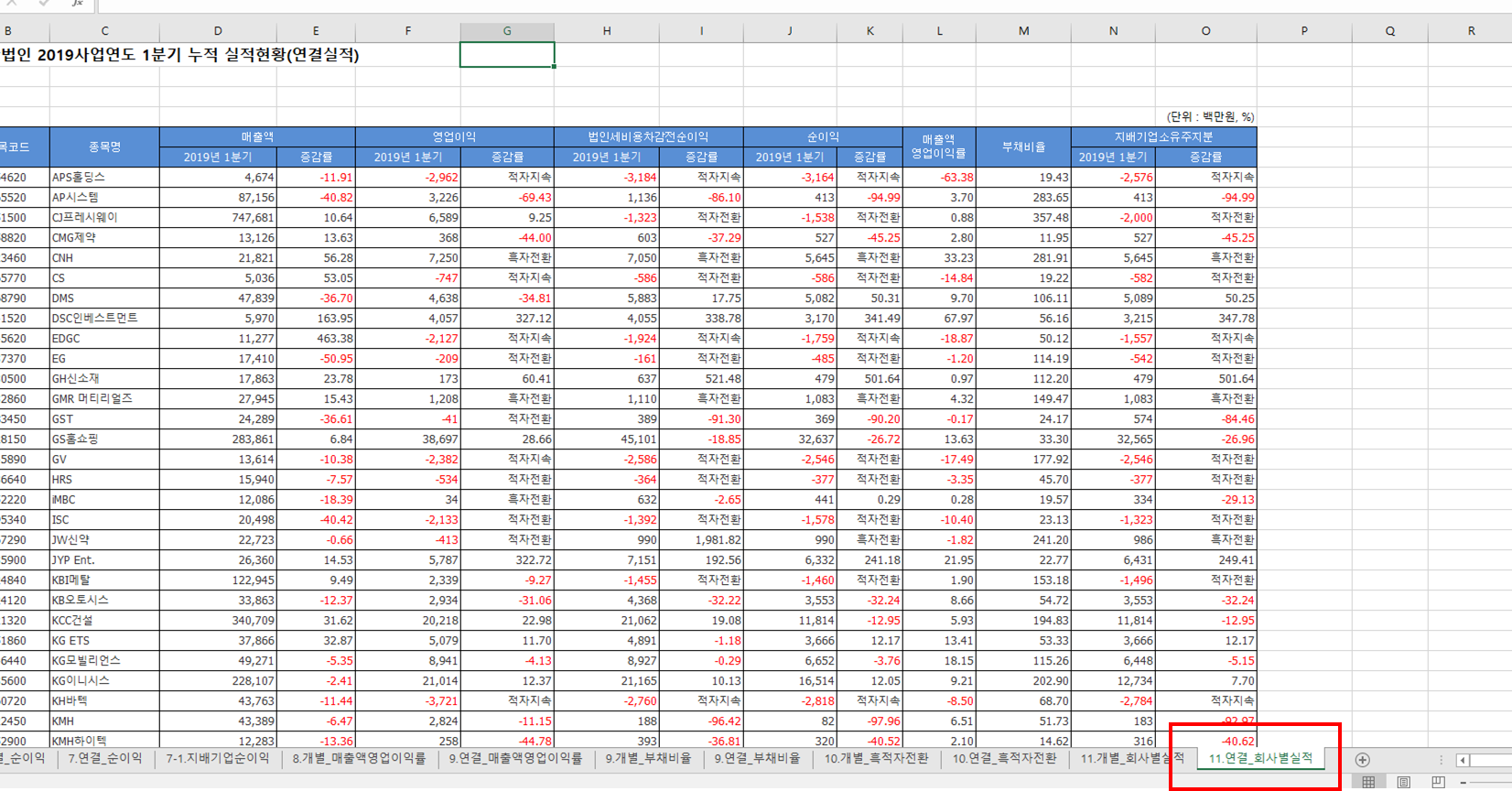Select the KMH하이텍 company name cell
This screenshot has width=1512, height=791.
[104, 741]
